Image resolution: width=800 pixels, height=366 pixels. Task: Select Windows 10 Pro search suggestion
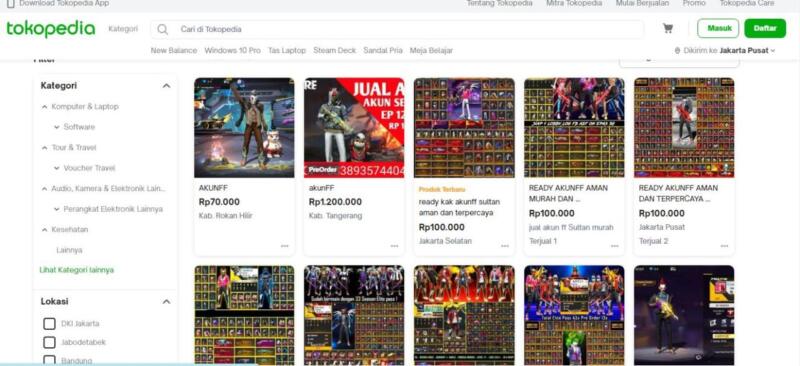pyautogui.click(x=232, y=51)
